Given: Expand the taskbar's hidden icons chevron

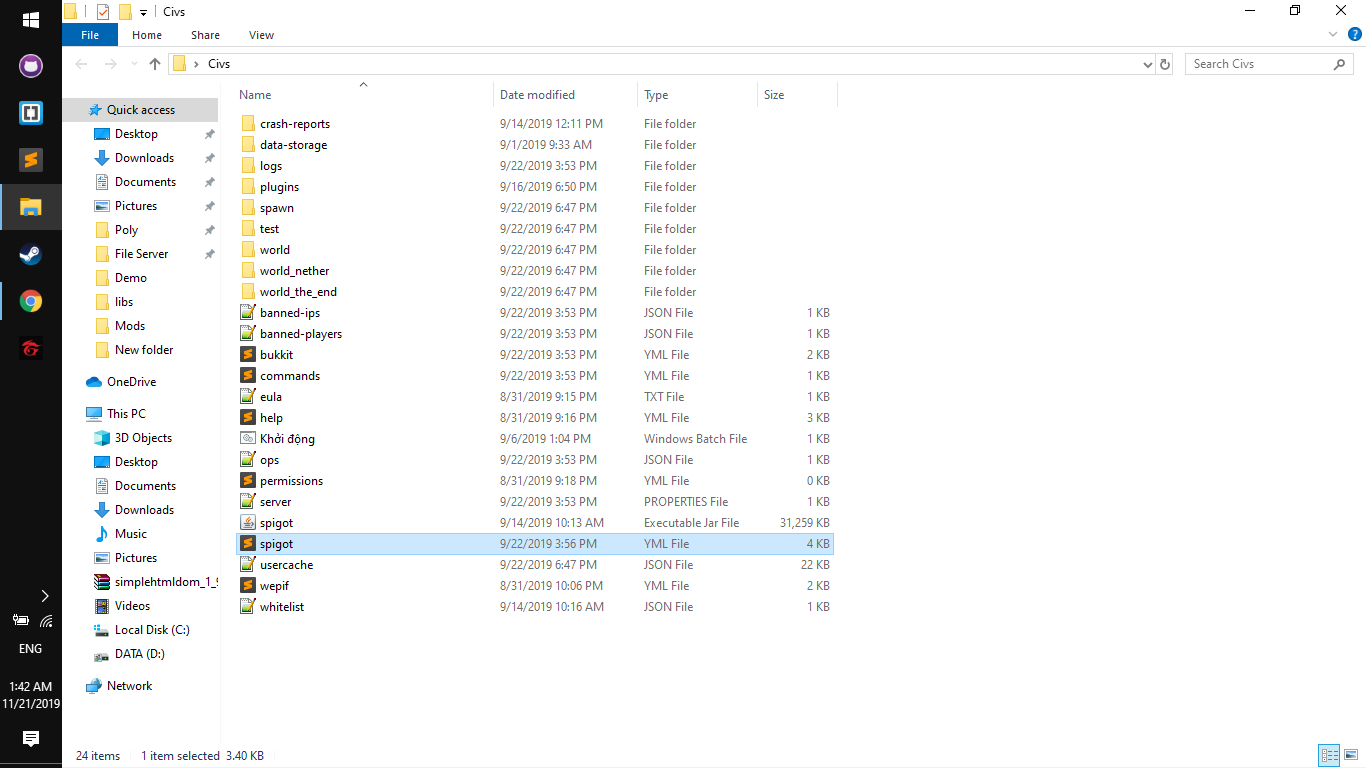Looking at the screenshot, I should [45, 596].
